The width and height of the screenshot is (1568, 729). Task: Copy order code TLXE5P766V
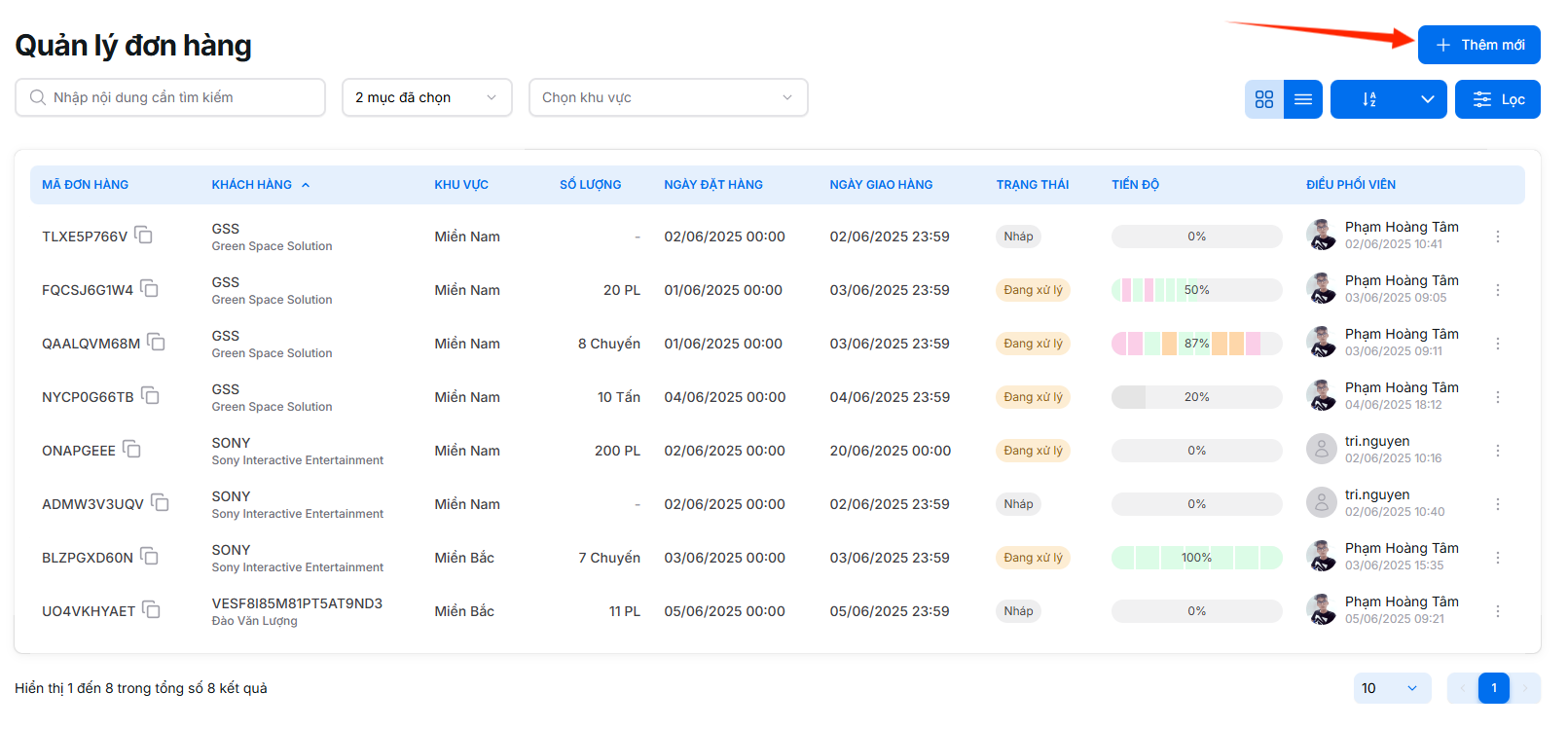144,236
